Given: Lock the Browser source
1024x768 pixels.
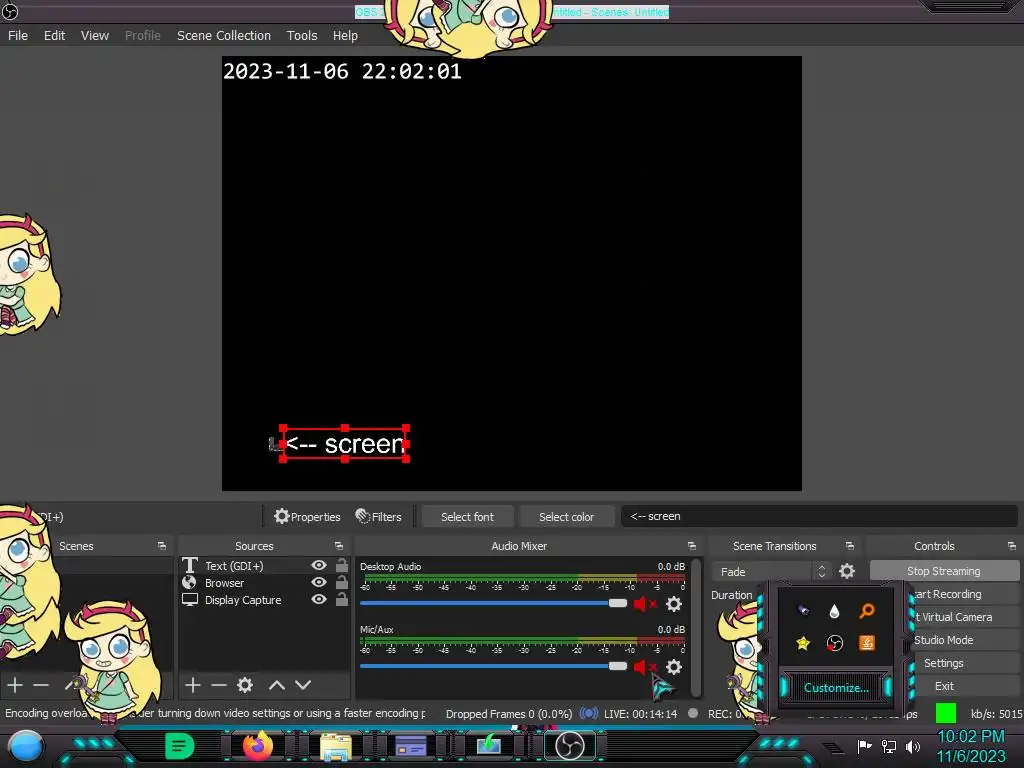Looking at the screenshot, I should tap(342, 583).
